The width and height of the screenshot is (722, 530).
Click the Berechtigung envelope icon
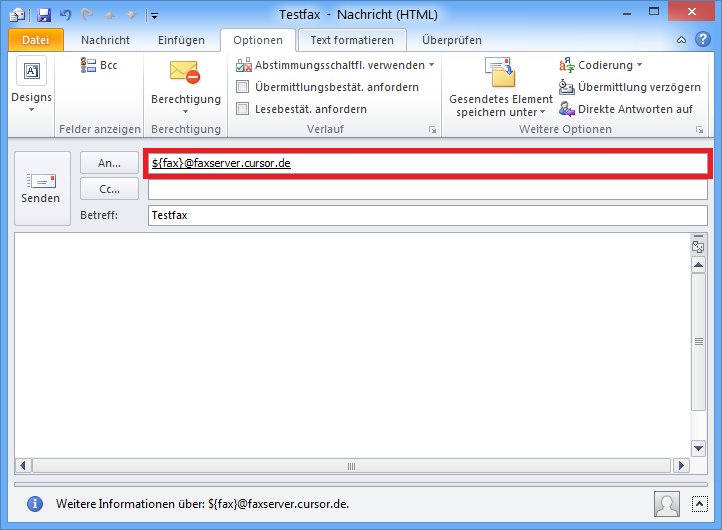tap(185, 72)
